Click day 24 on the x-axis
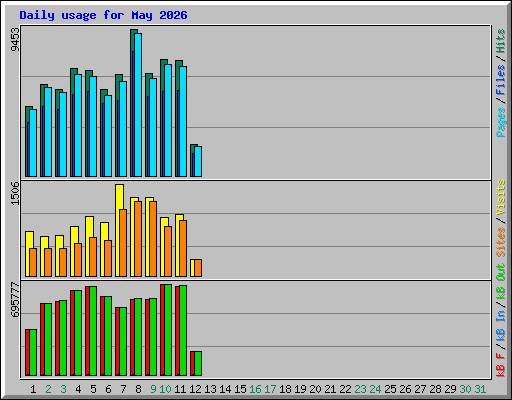 (x=375, y=389)
